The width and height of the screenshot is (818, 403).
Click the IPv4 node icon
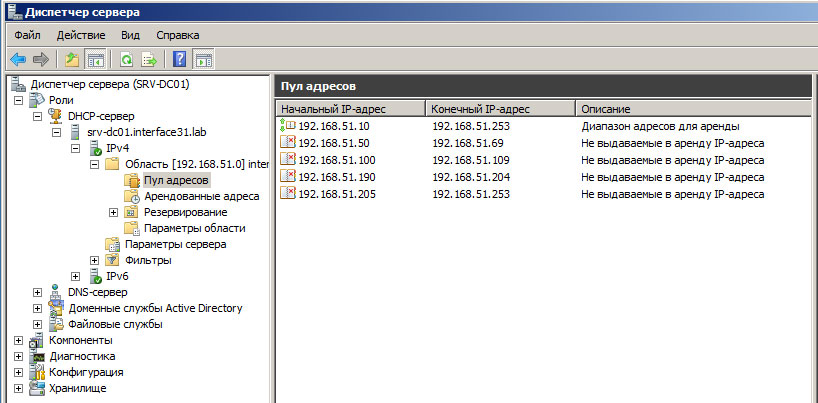95,148
